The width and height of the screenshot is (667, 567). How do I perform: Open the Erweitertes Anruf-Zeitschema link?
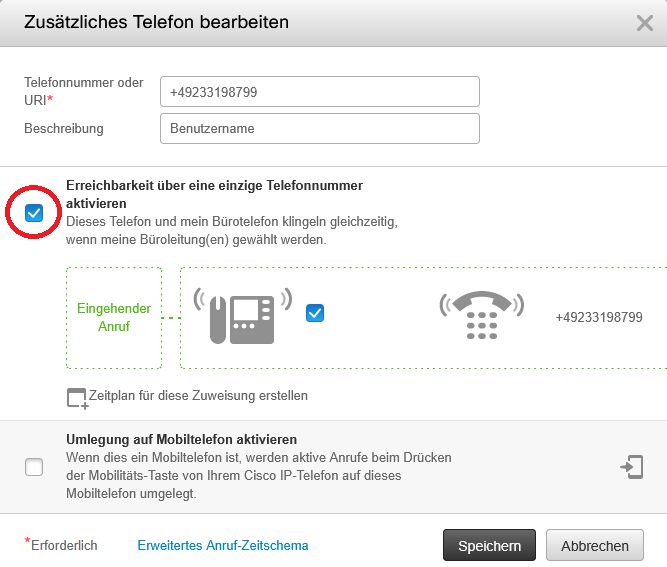pos(222,546)
